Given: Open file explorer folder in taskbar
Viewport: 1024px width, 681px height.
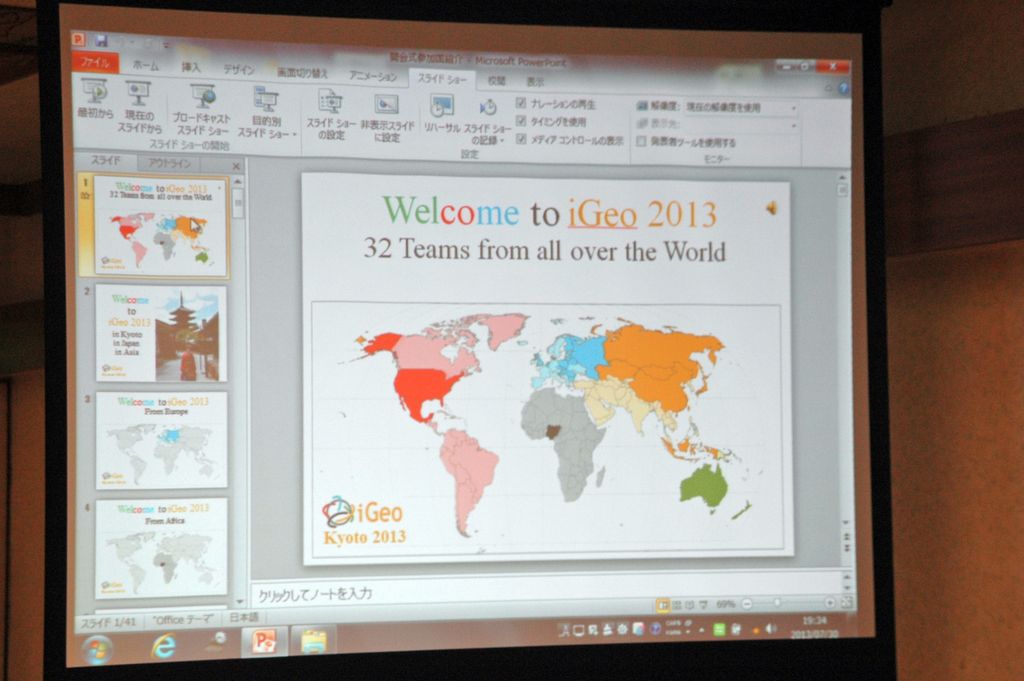Looking at the screenshot, I should point(314,641).
